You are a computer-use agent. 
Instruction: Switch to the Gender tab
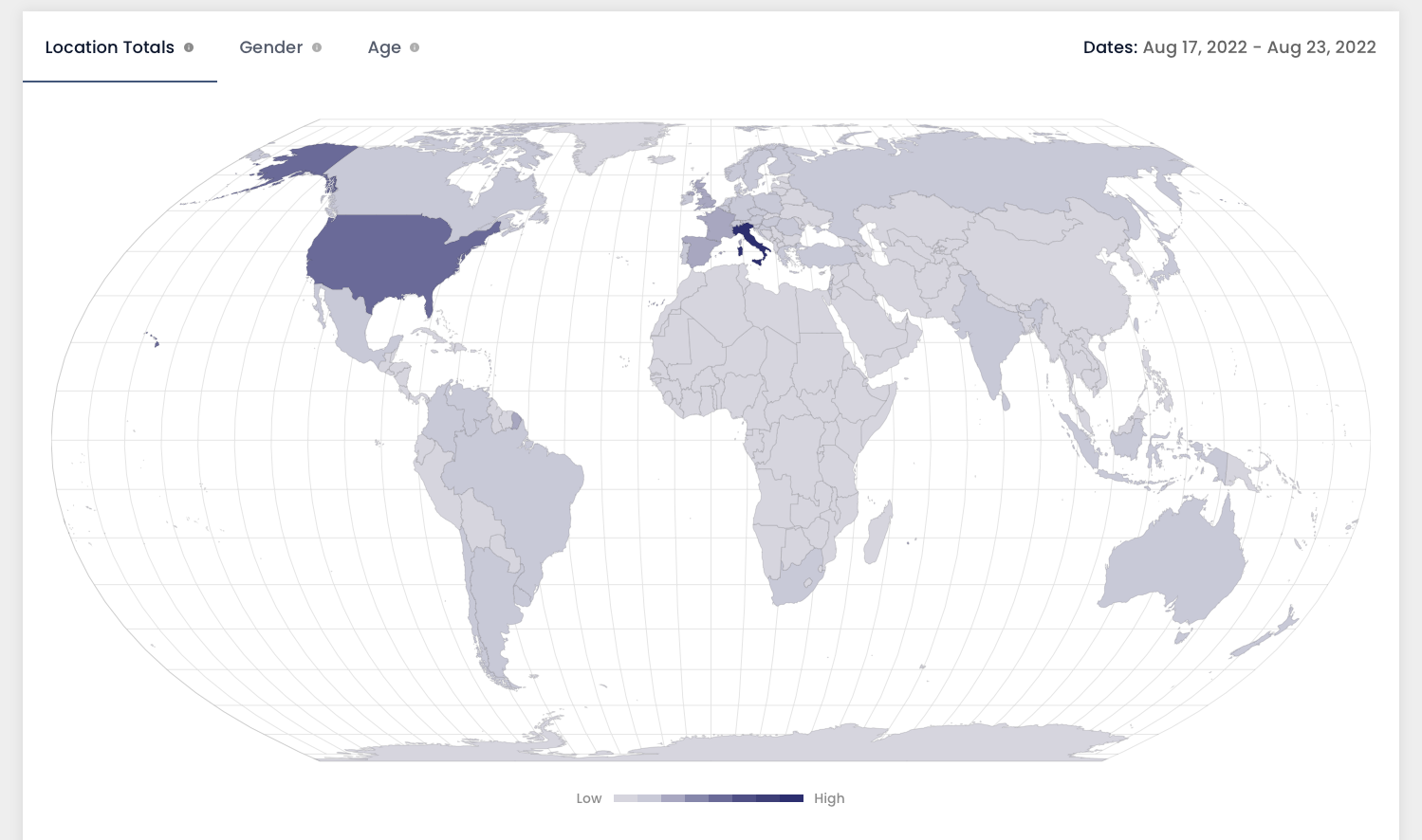[270, 47]
